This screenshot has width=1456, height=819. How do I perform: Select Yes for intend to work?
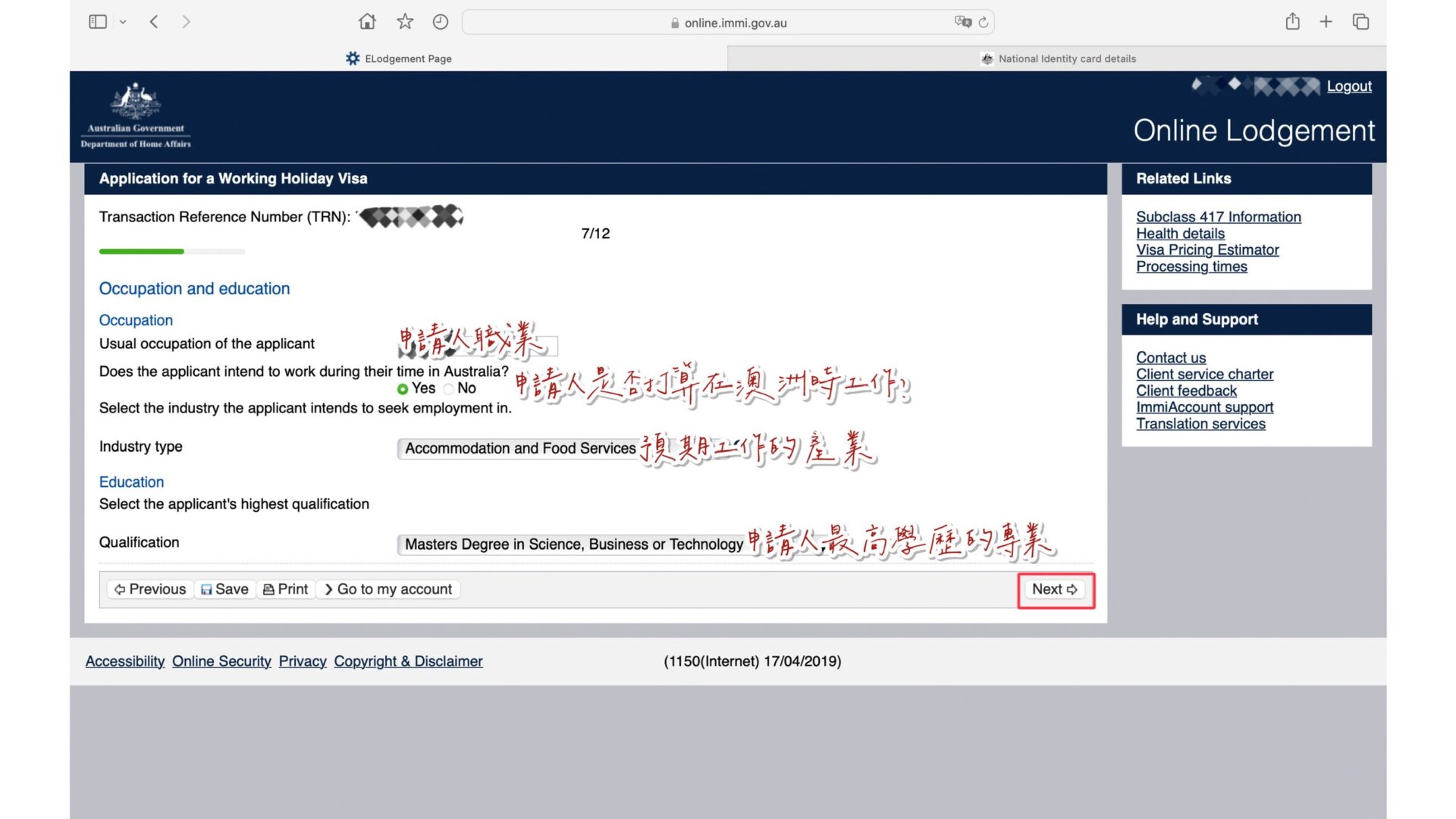[403, 389]
